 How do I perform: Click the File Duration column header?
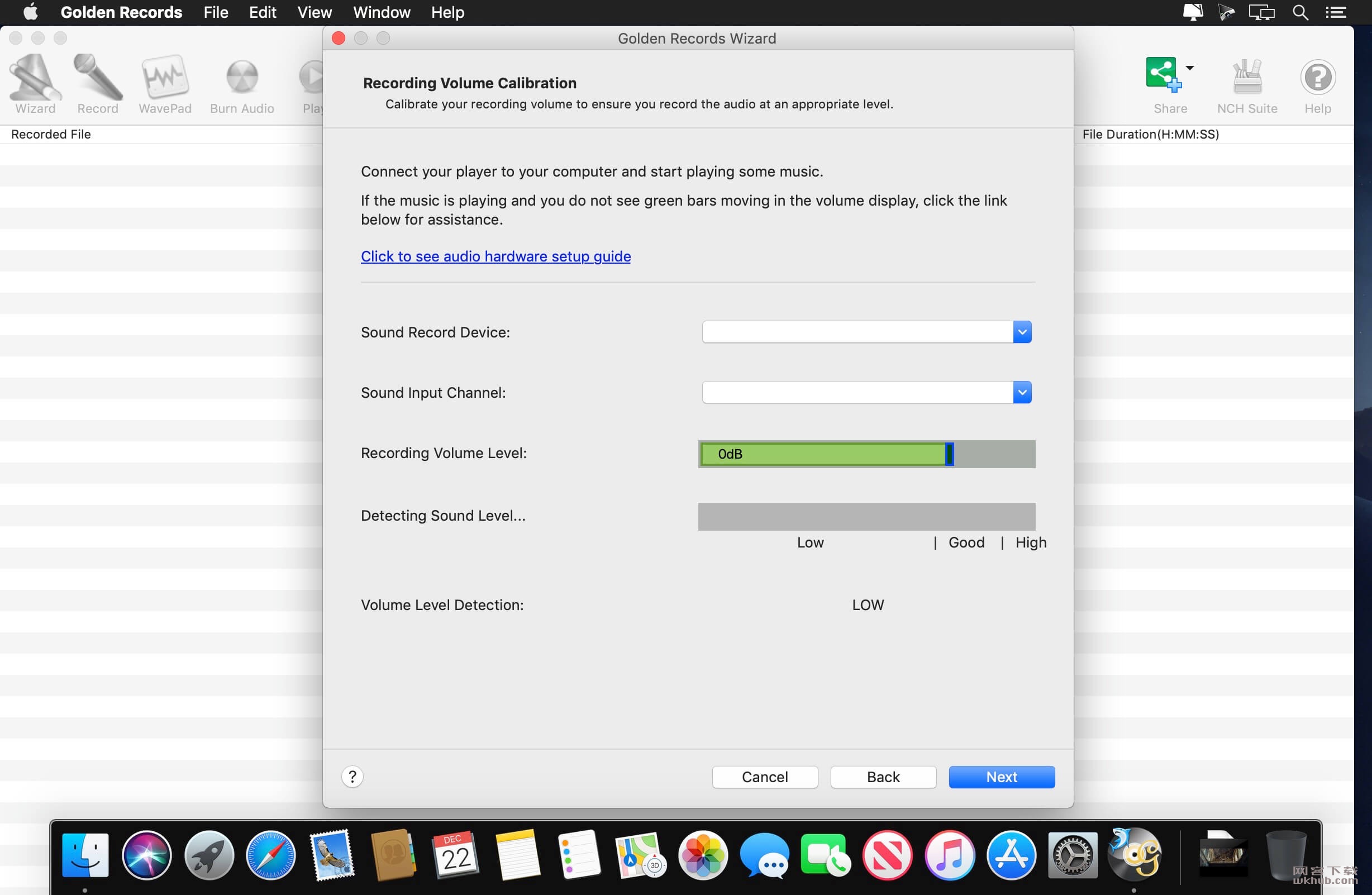[1150, 134]
